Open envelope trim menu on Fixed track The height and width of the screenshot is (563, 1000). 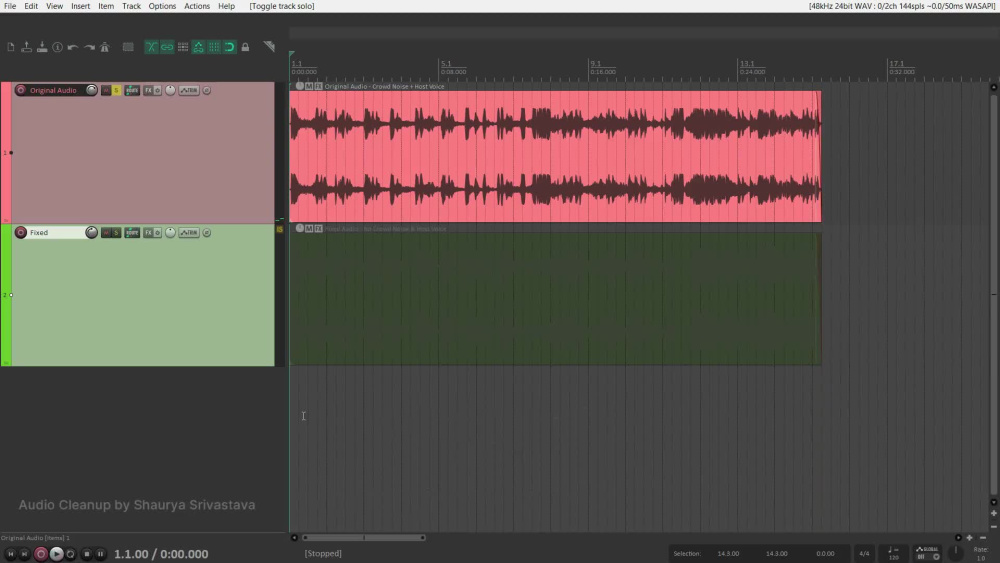tap(189, 233)
